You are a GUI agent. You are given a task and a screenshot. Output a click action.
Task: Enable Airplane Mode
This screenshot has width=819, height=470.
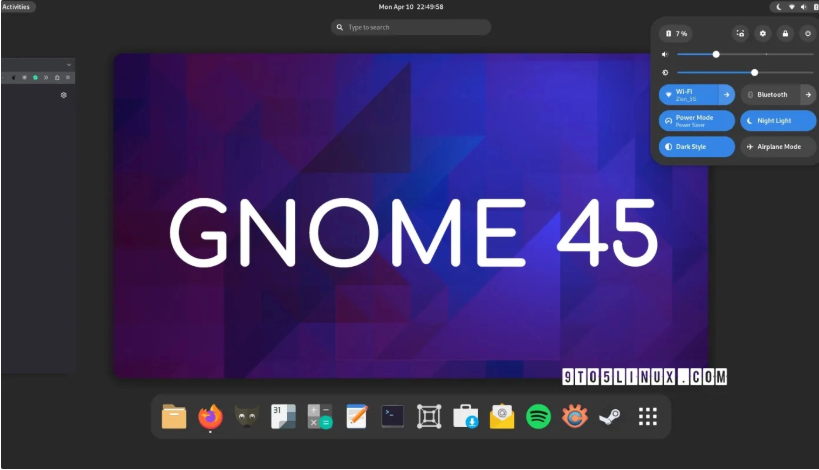click(778, 147)
